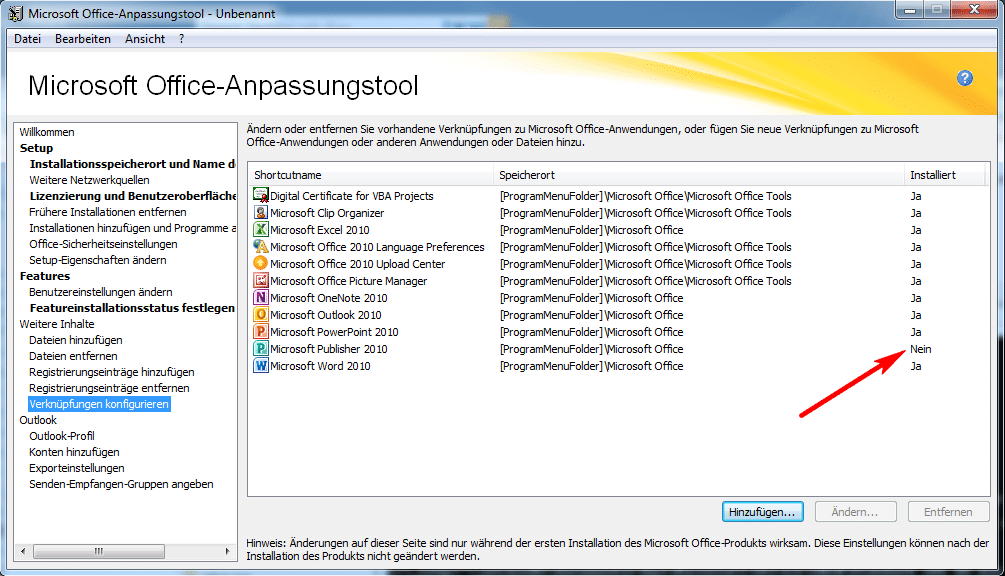The height and width of the screenshot is (576, 1005).
Task: Select Installationsspeicherort und Name in the tree
Action: click(132, 164)
